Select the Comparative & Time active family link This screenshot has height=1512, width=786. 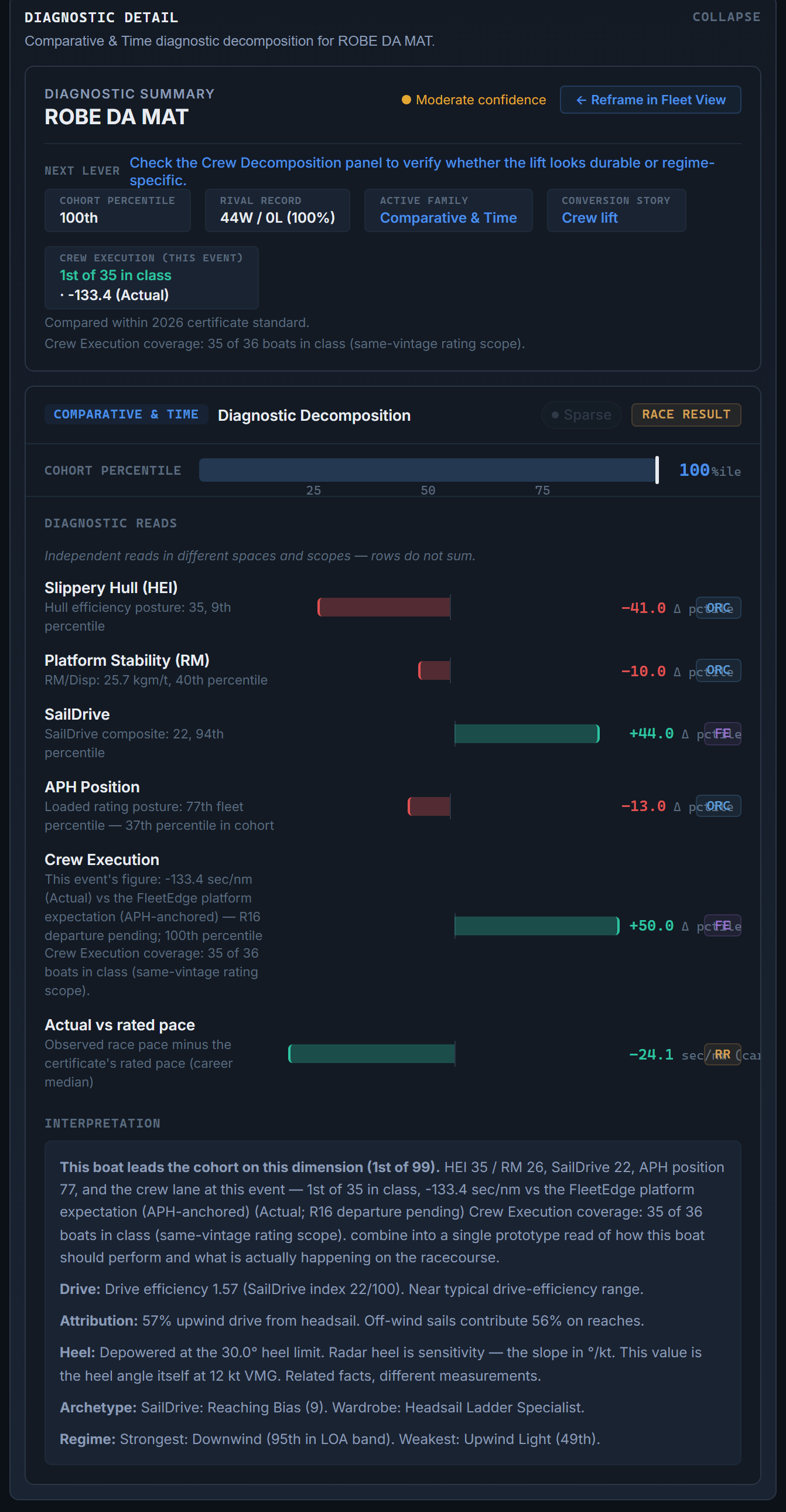pyautogui.click(x=448, y=218)
